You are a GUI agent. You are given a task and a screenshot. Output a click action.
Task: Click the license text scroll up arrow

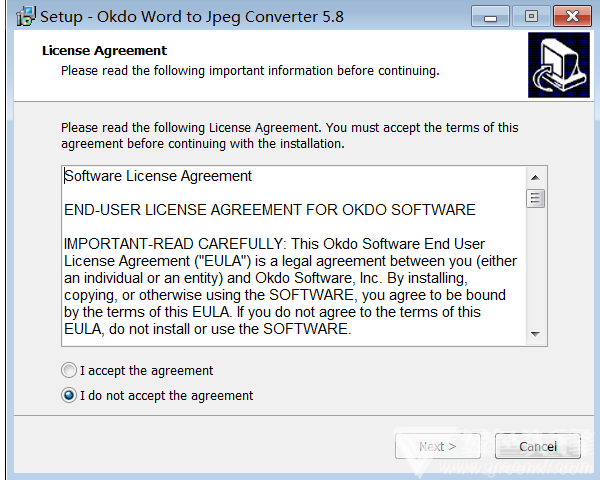point(535,177)
